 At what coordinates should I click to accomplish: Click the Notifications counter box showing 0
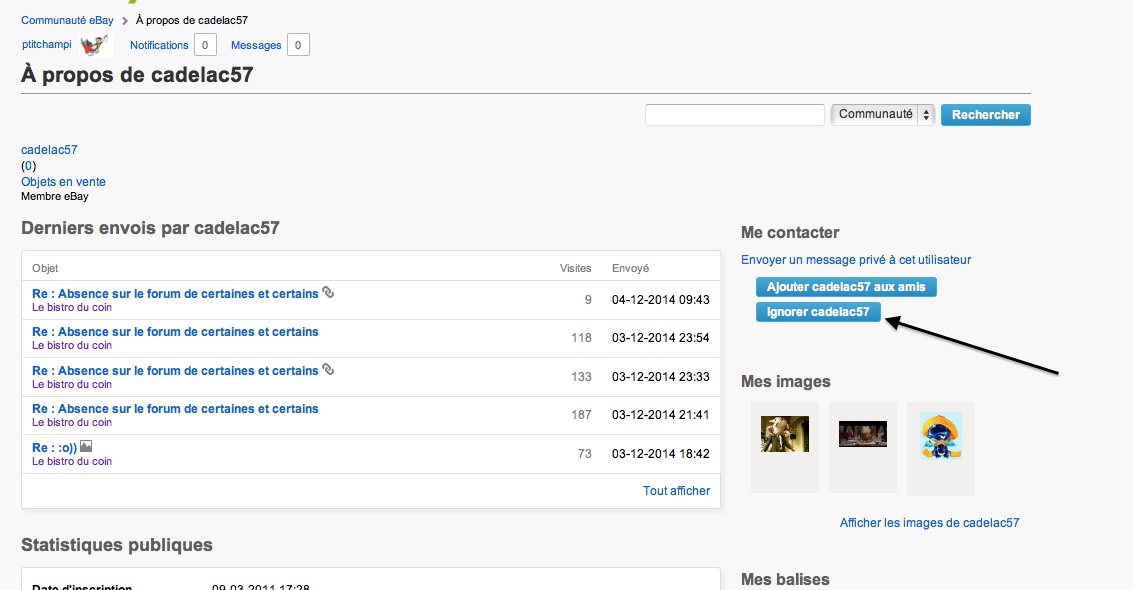pos(205,45)
